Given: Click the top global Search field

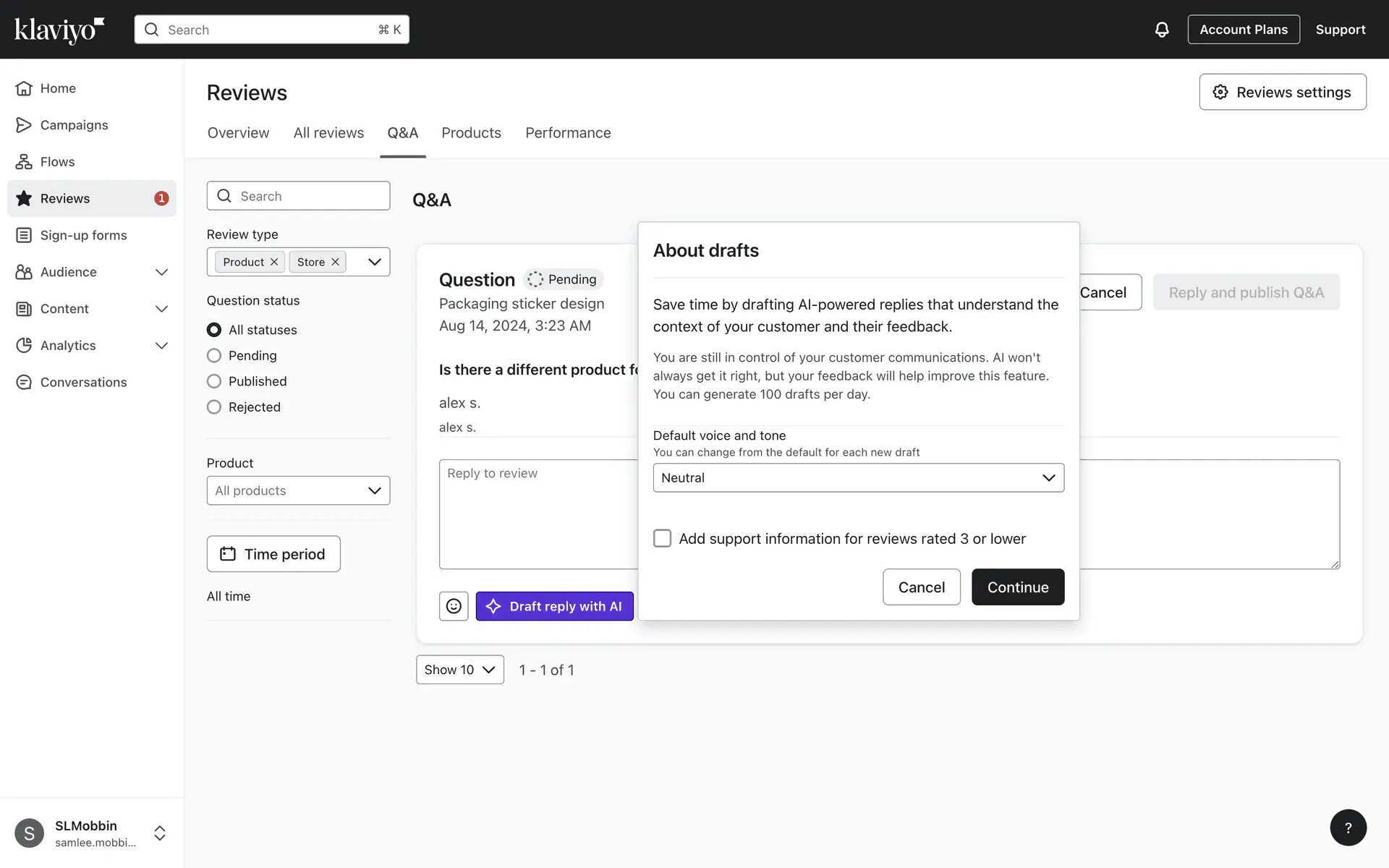Looking at the screenshot, I should coord(271,30).
